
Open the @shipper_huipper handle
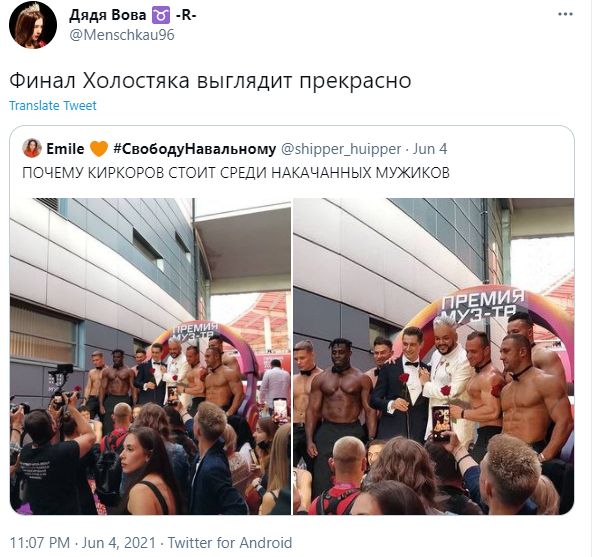(x=341, y=149)
